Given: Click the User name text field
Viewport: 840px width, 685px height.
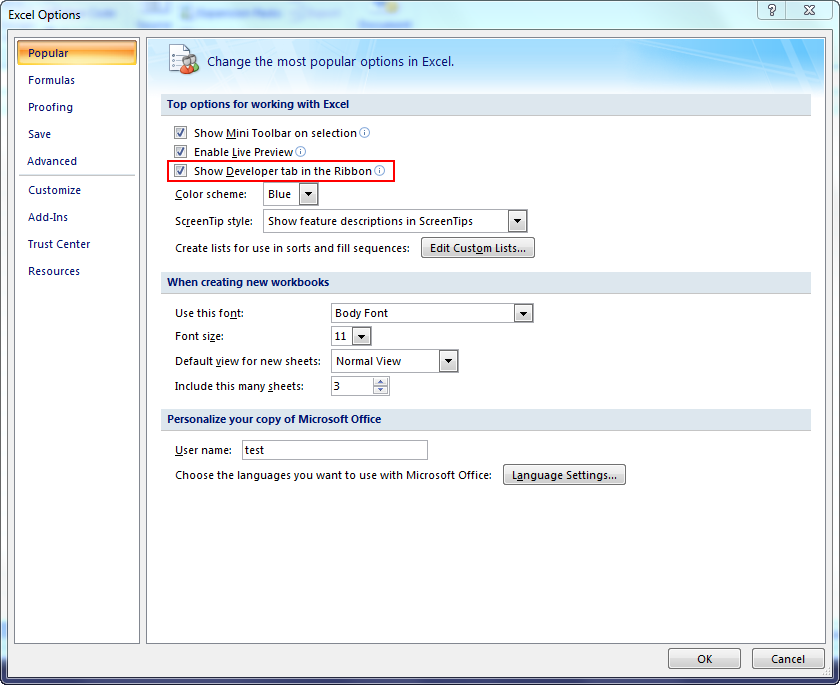Looking at the screenshot, I should click(x=335, y=450).
